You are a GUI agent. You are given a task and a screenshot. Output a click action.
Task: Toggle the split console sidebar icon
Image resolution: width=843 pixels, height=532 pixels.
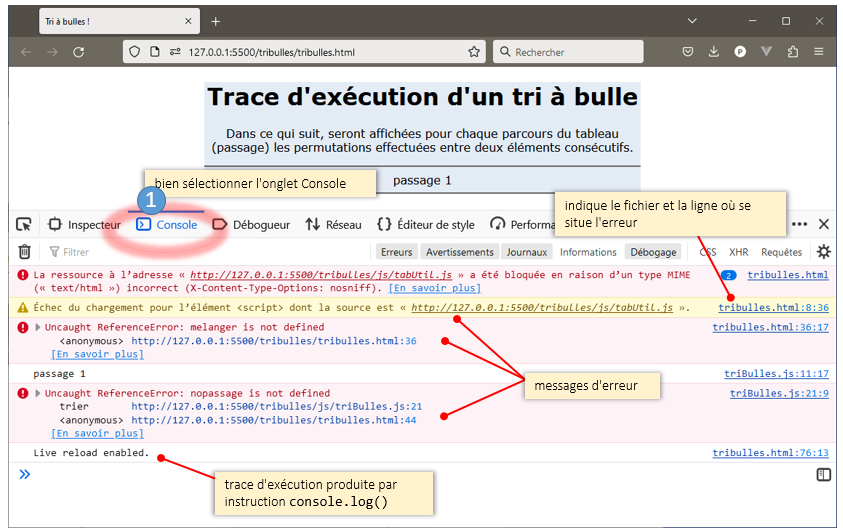pyautogui.click(x=823, y=475)
